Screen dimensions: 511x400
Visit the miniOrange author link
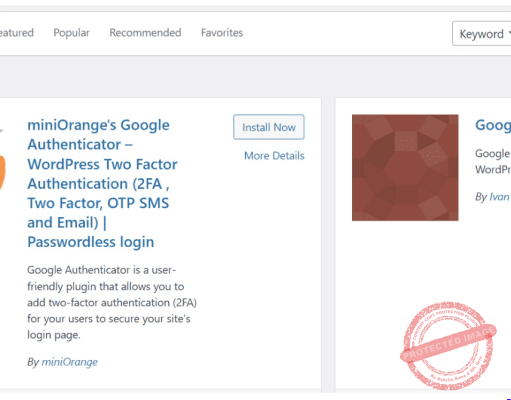[70, 362]
